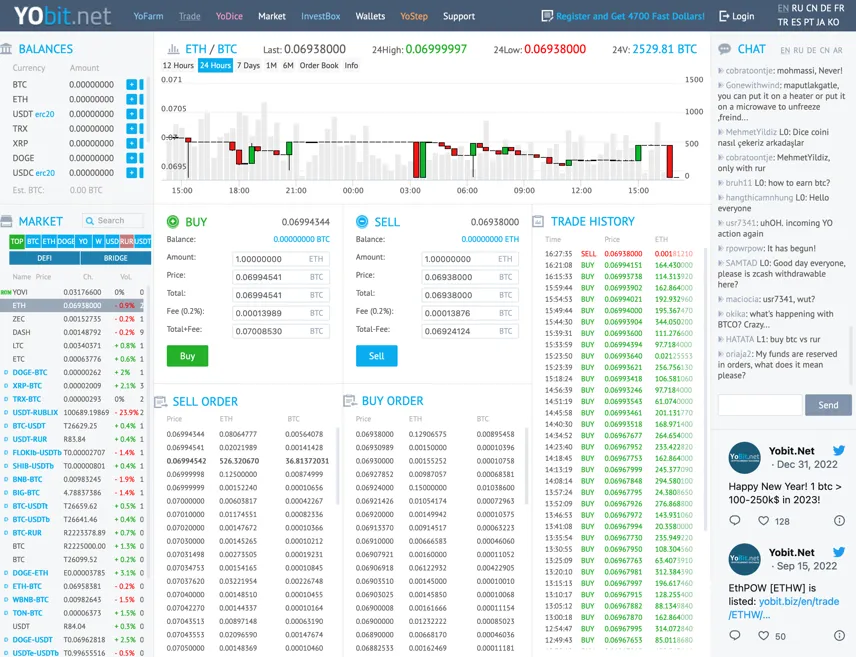Click the Buy Amount input field

tap(281, 259)
